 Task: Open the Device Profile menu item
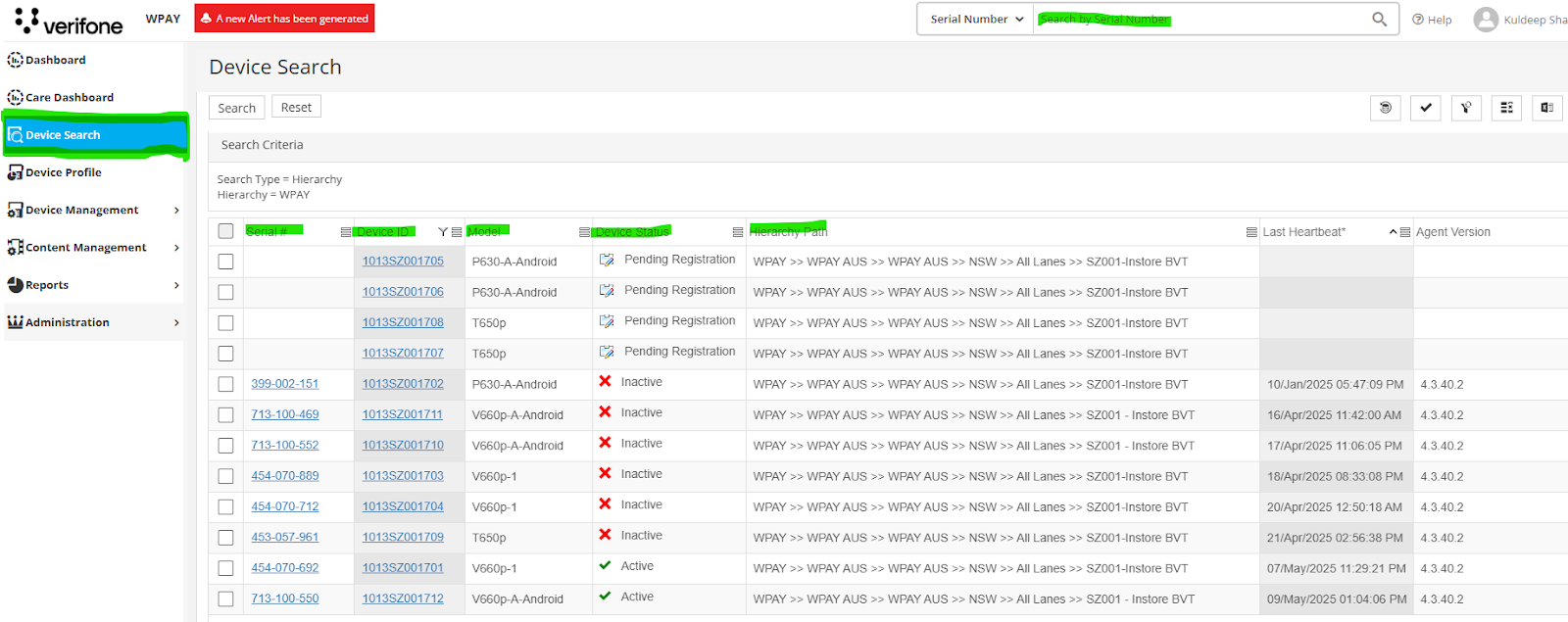(64, 172)
